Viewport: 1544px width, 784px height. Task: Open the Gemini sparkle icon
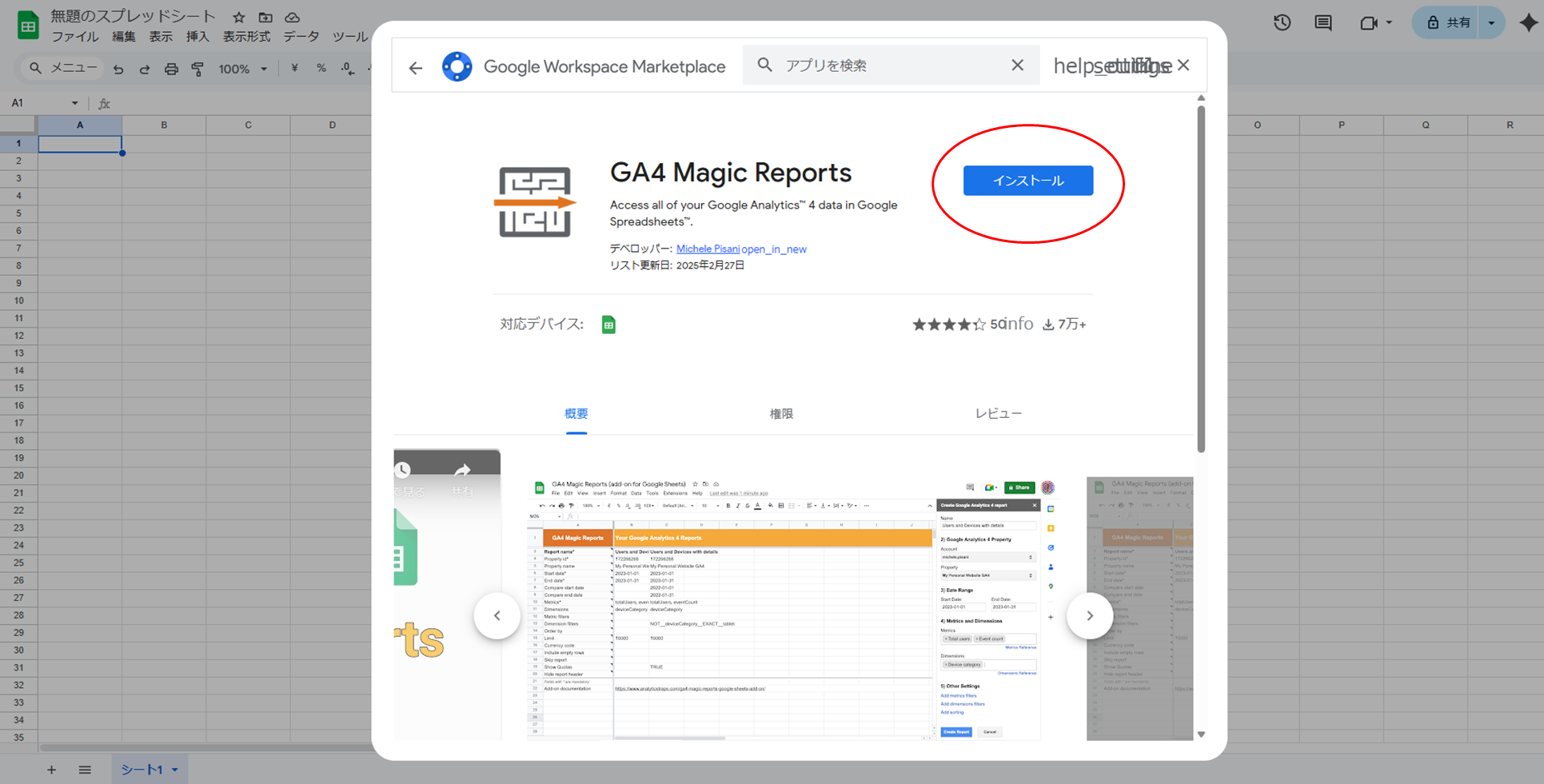[1528, 23]
